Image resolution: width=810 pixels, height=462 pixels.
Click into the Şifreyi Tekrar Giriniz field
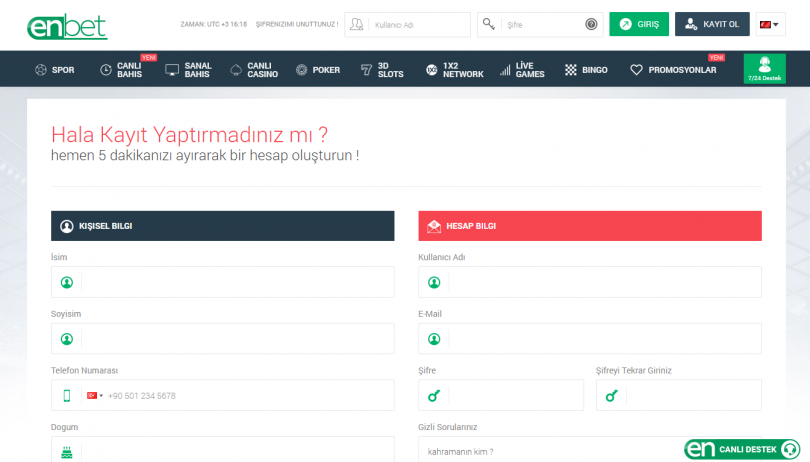click(x=679, y=395)
